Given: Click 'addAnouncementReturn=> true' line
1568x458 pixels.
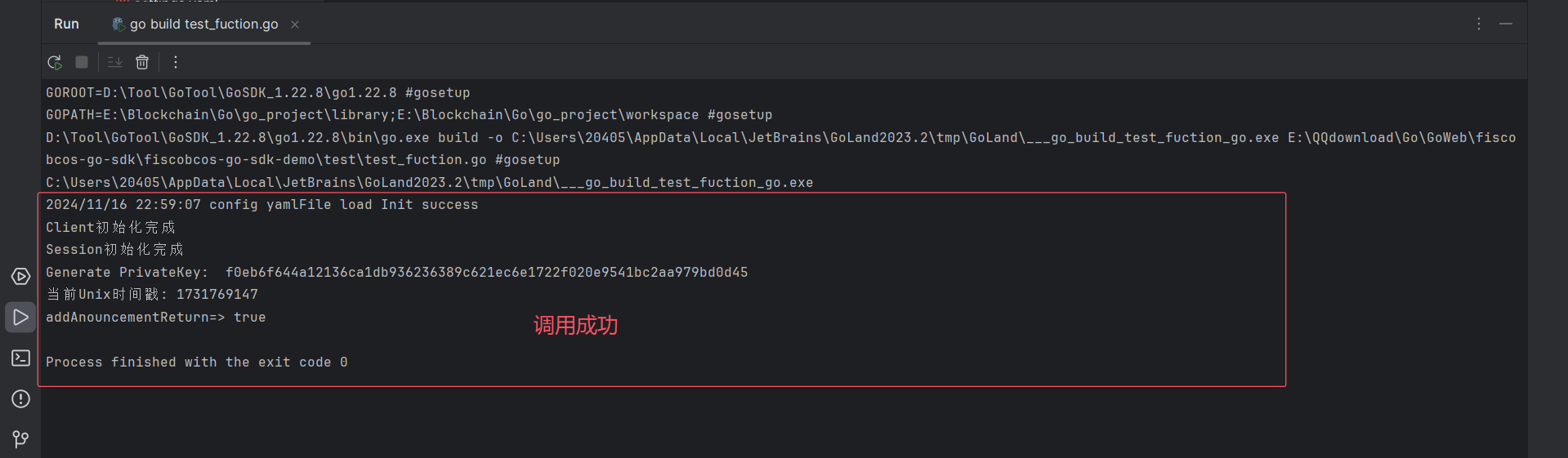Looking at the screenshot, I should tap(156, 318).
